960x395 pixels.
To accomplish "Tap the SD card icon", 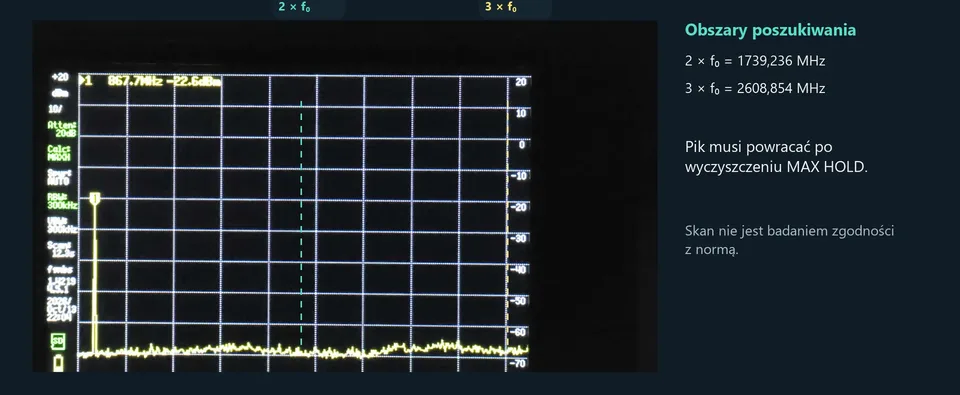I will [58, 341].
